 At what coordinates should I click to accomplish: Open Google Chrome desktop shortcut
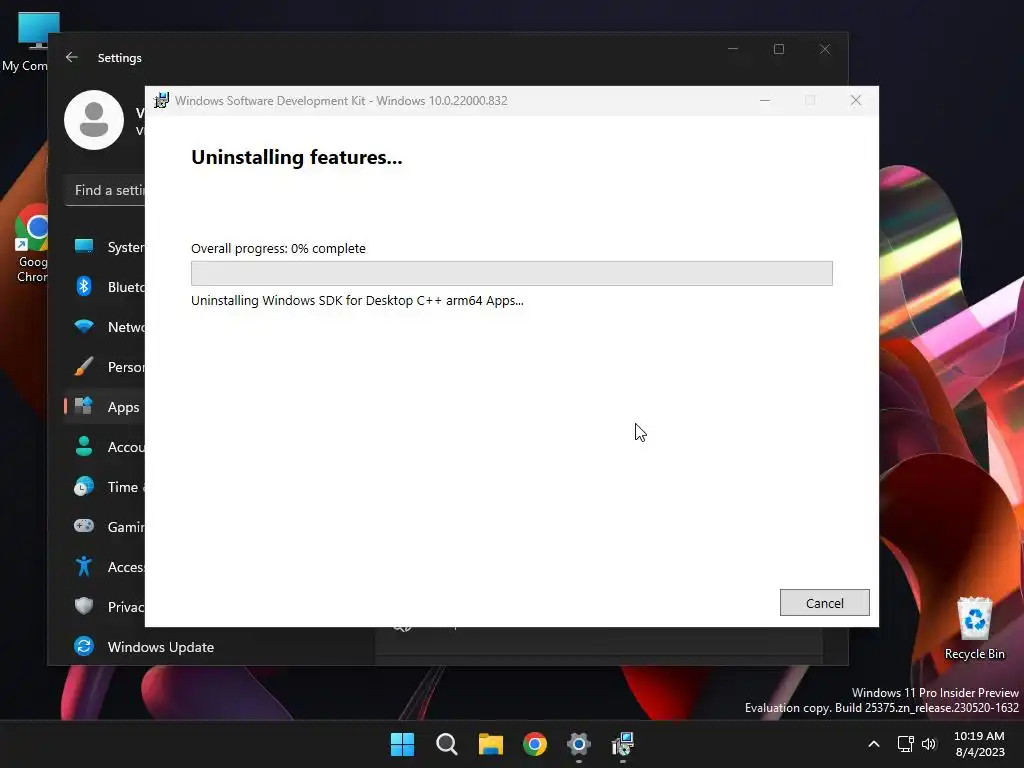32,244
